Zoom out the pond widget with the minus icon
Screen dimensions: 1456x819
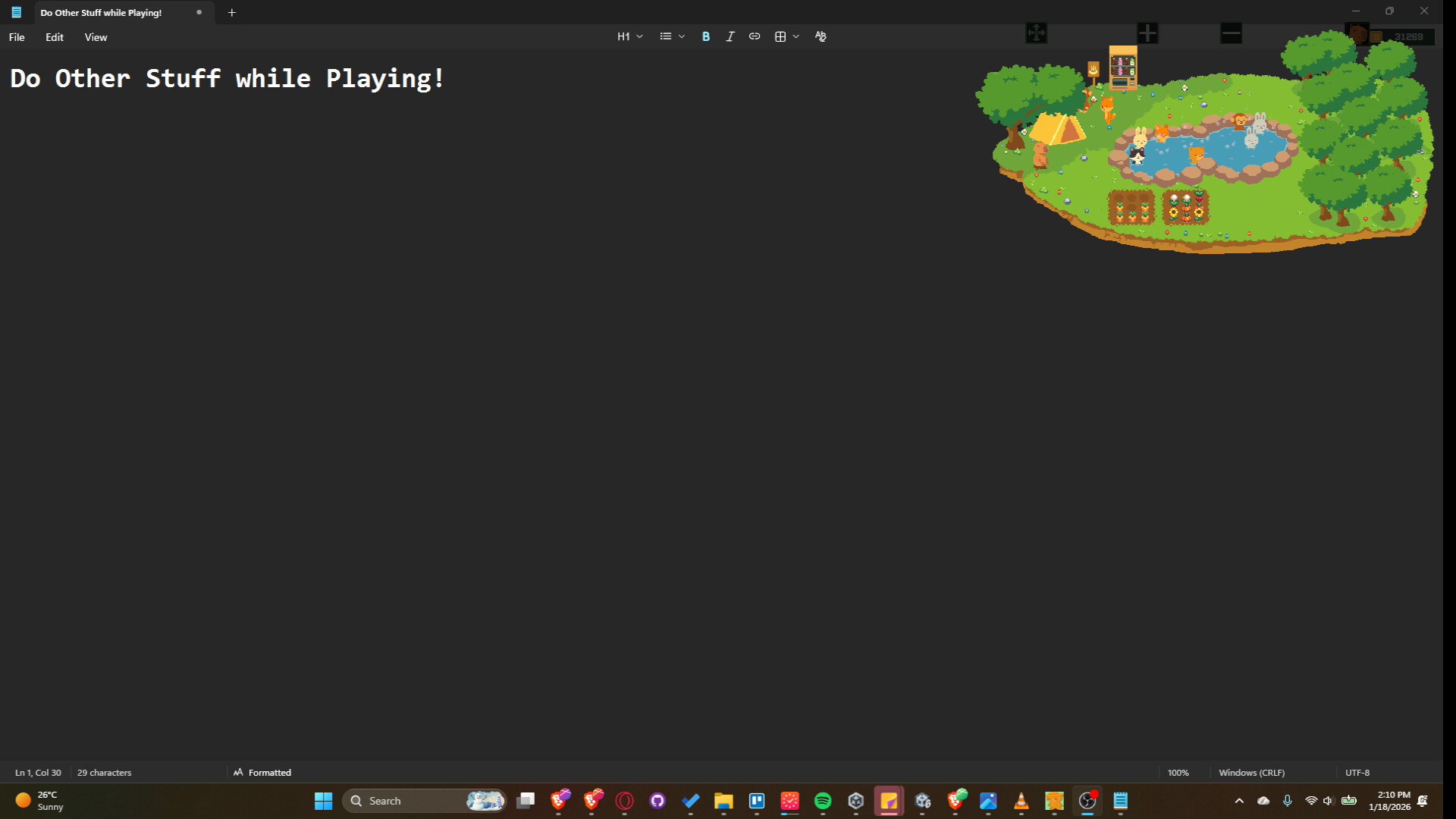point(1230,33)
